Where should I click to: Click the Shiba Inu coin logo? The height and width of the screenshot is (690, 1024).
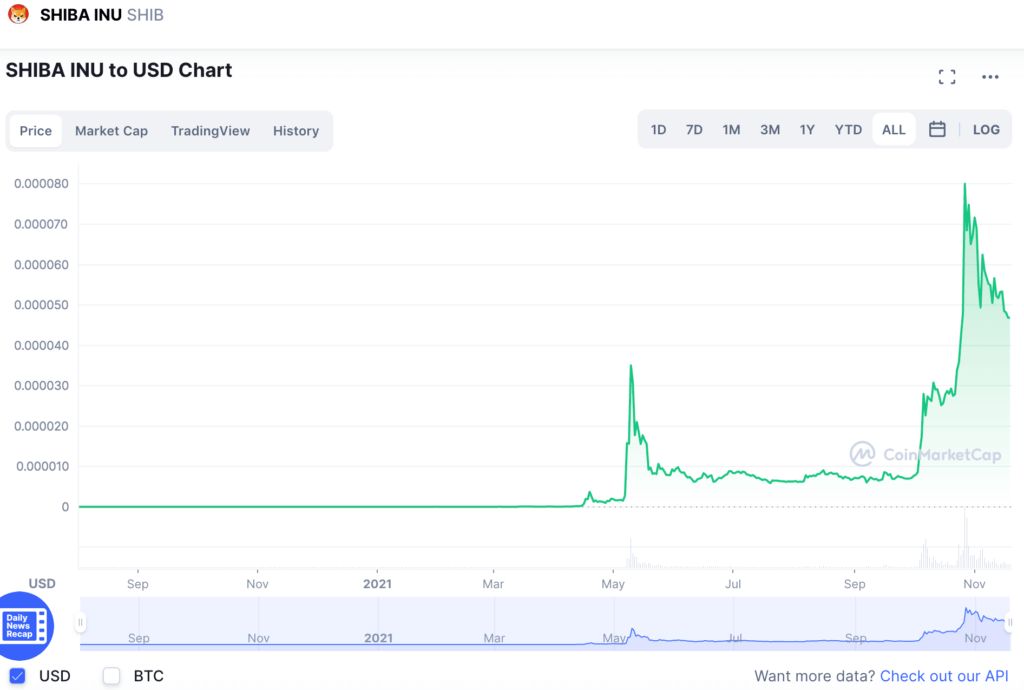click(18, 14)
